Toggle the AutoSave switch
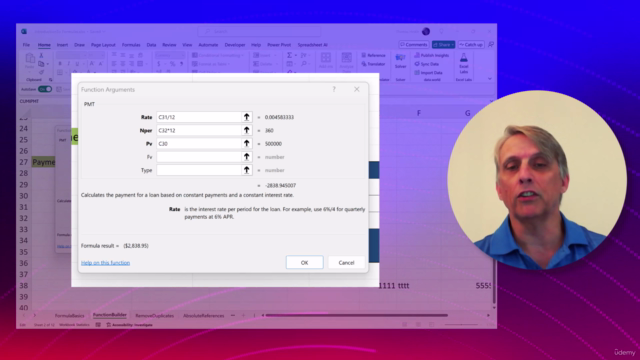The height and width of the screenshot is (360, 640). click(45, 89)
